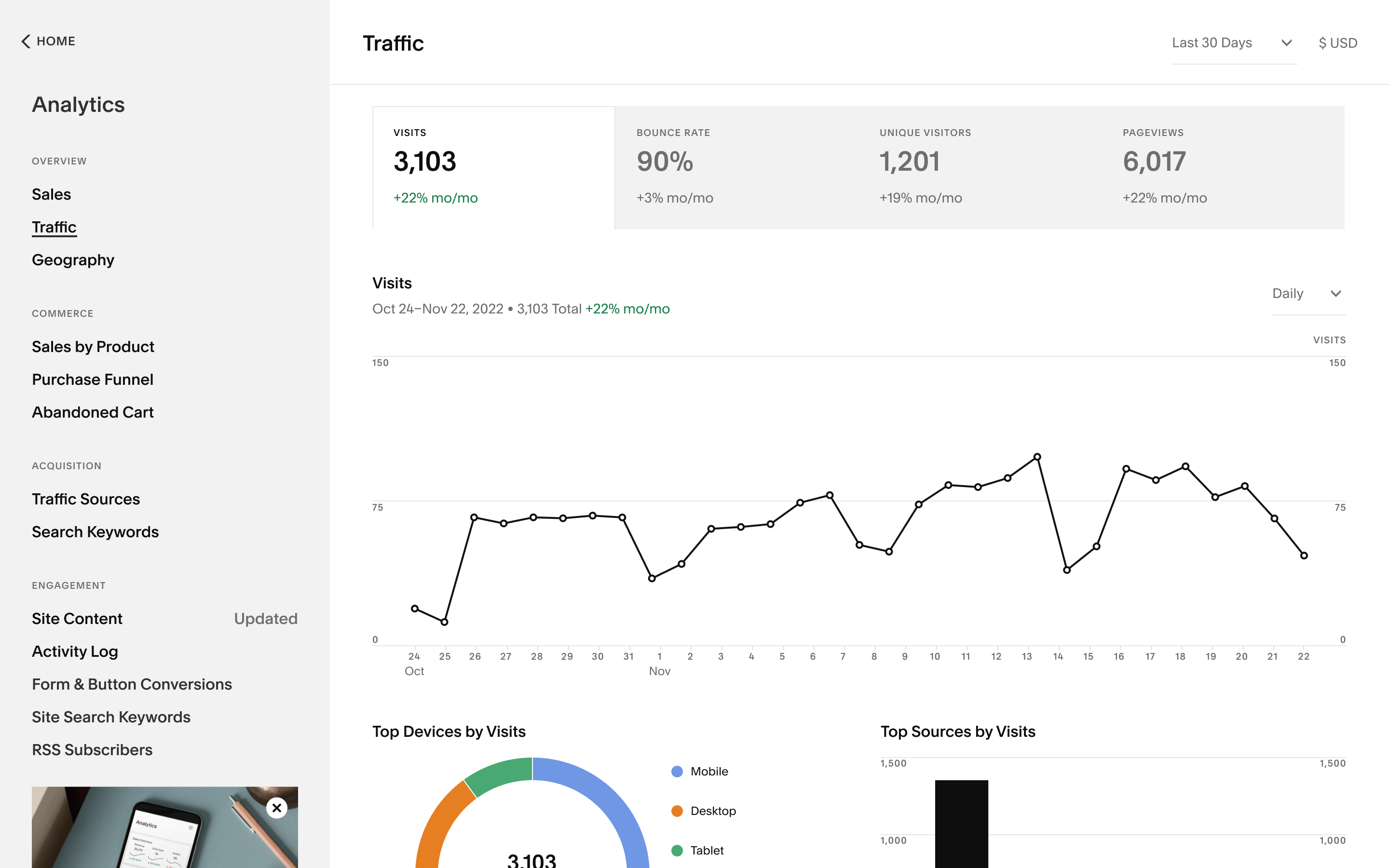Click the back arrow beside HOME
The image size is (1389, 868).
pyautogui.click(x=24, y=41)
